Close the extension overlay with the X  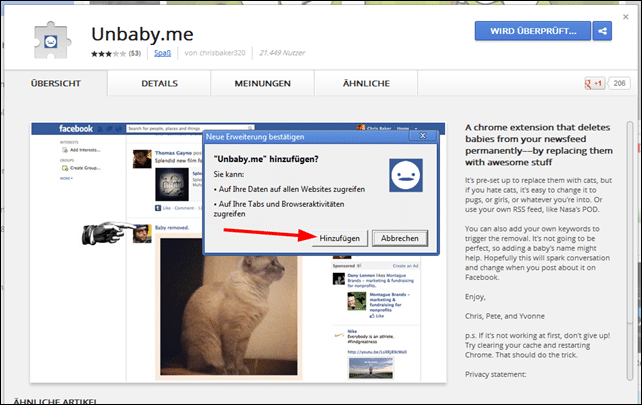click(626, 17)
